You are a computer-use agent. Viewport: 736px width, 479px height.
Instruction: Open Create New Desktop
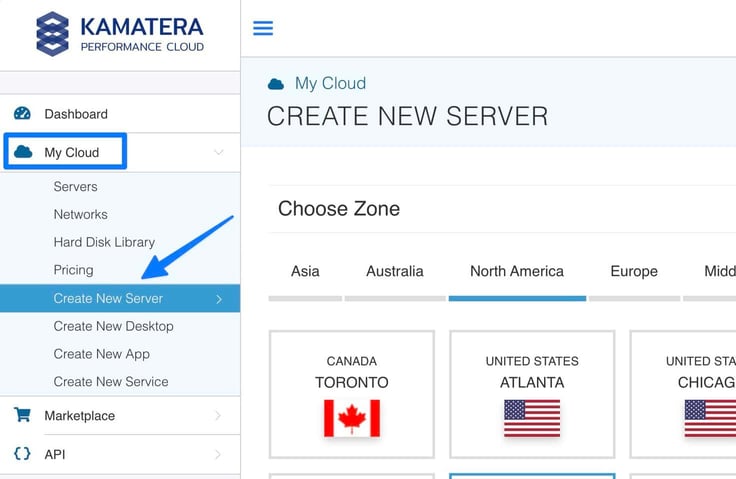[x=114, y=326]
